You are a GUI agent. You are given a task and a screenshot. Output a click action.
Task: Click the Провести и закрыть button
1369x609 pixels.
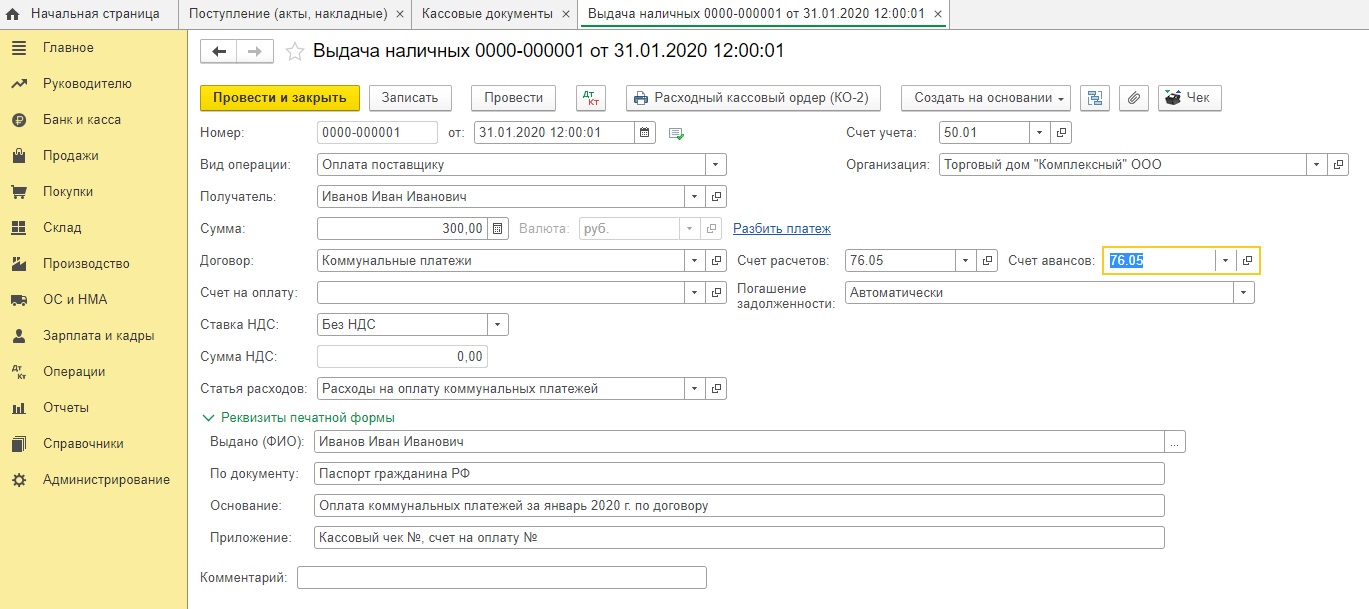[279, 98]
